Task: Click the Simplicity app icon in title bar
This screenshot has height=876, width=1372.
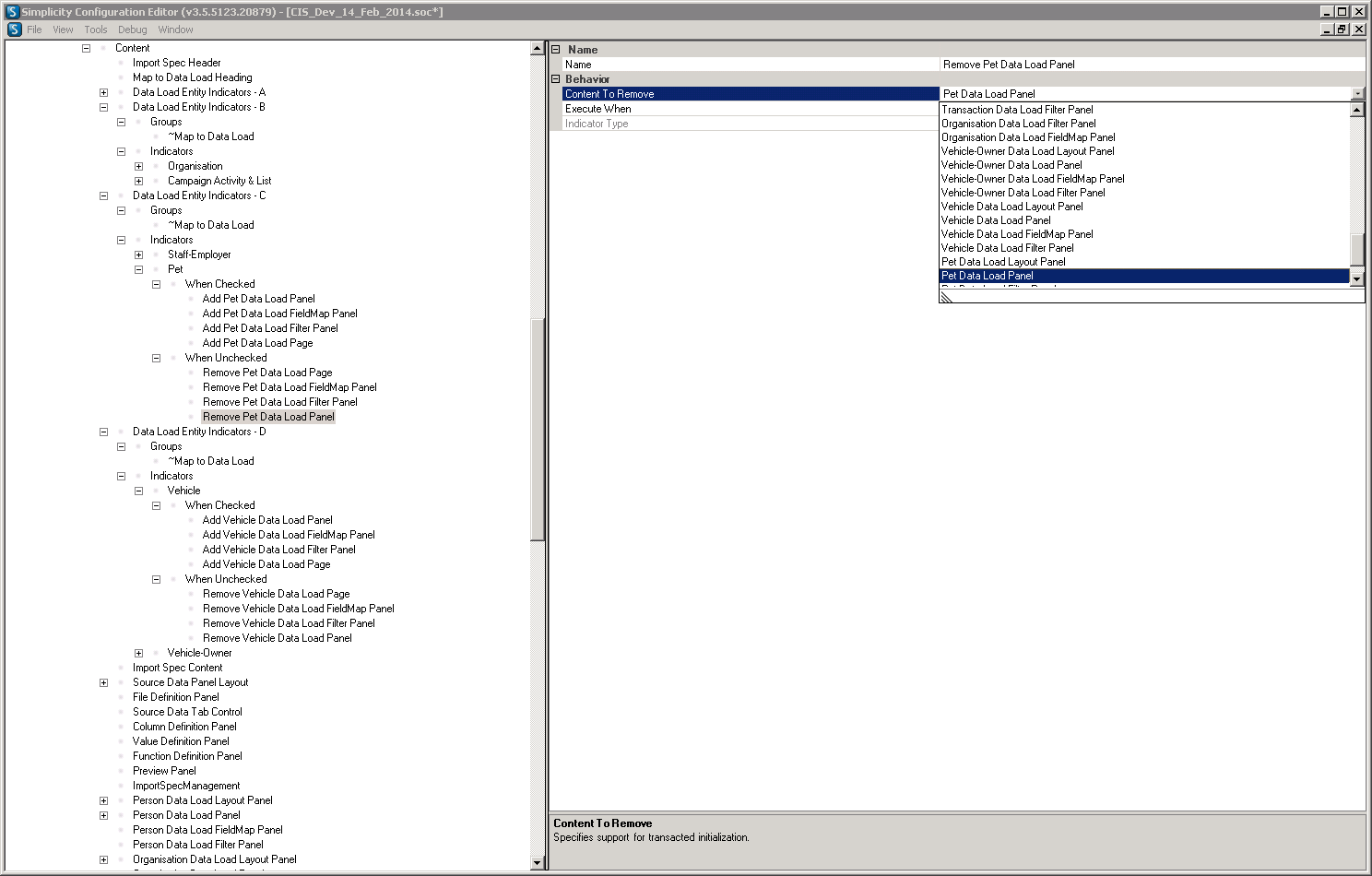Action: (x=12, y=12)
